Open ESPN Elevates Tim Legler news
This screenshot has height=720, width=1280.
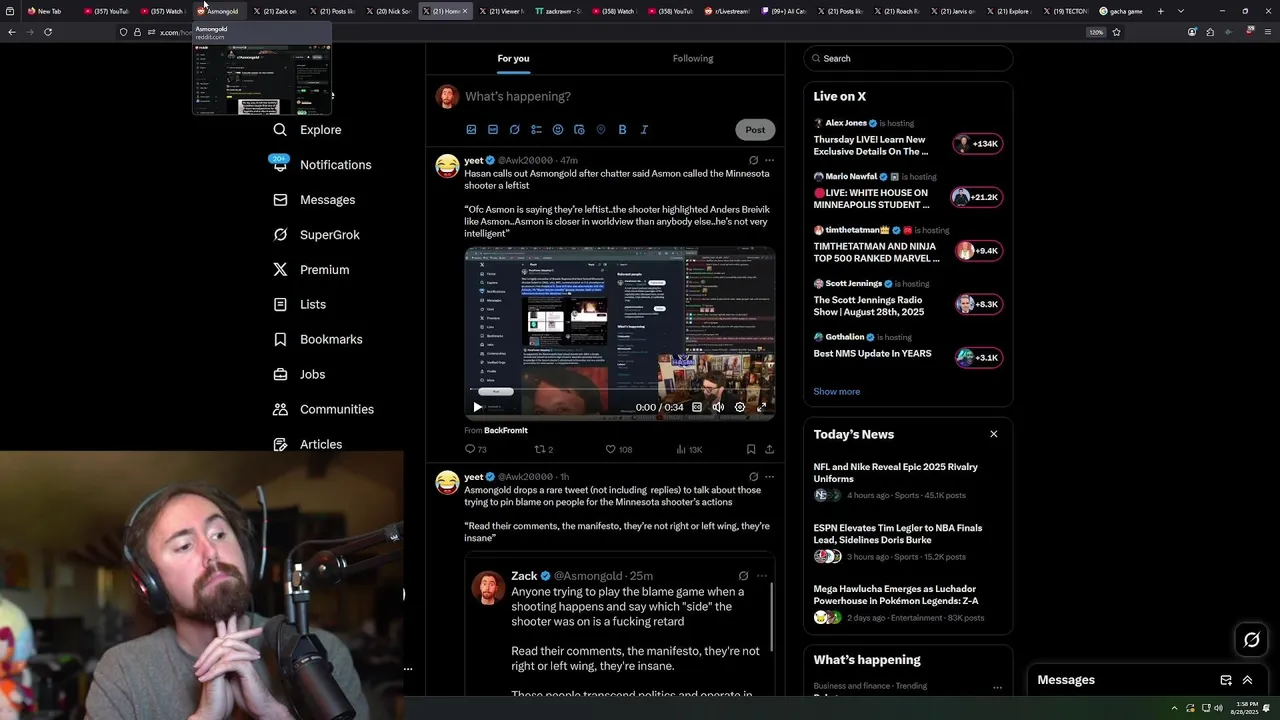point(908,542)
